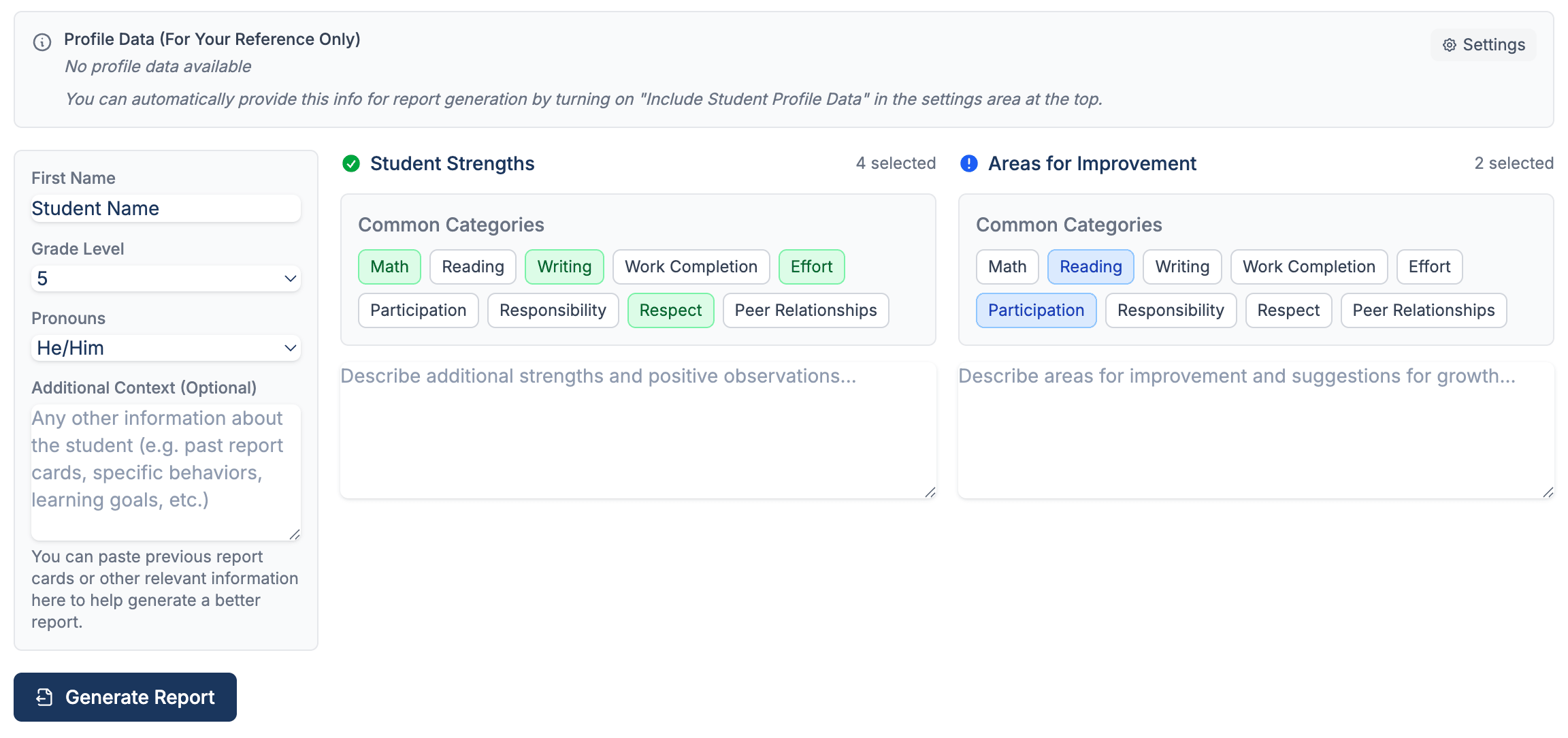Toggle Effort in Areas for Improvement
The image size is (1568, 738).
click(1428, 267)
